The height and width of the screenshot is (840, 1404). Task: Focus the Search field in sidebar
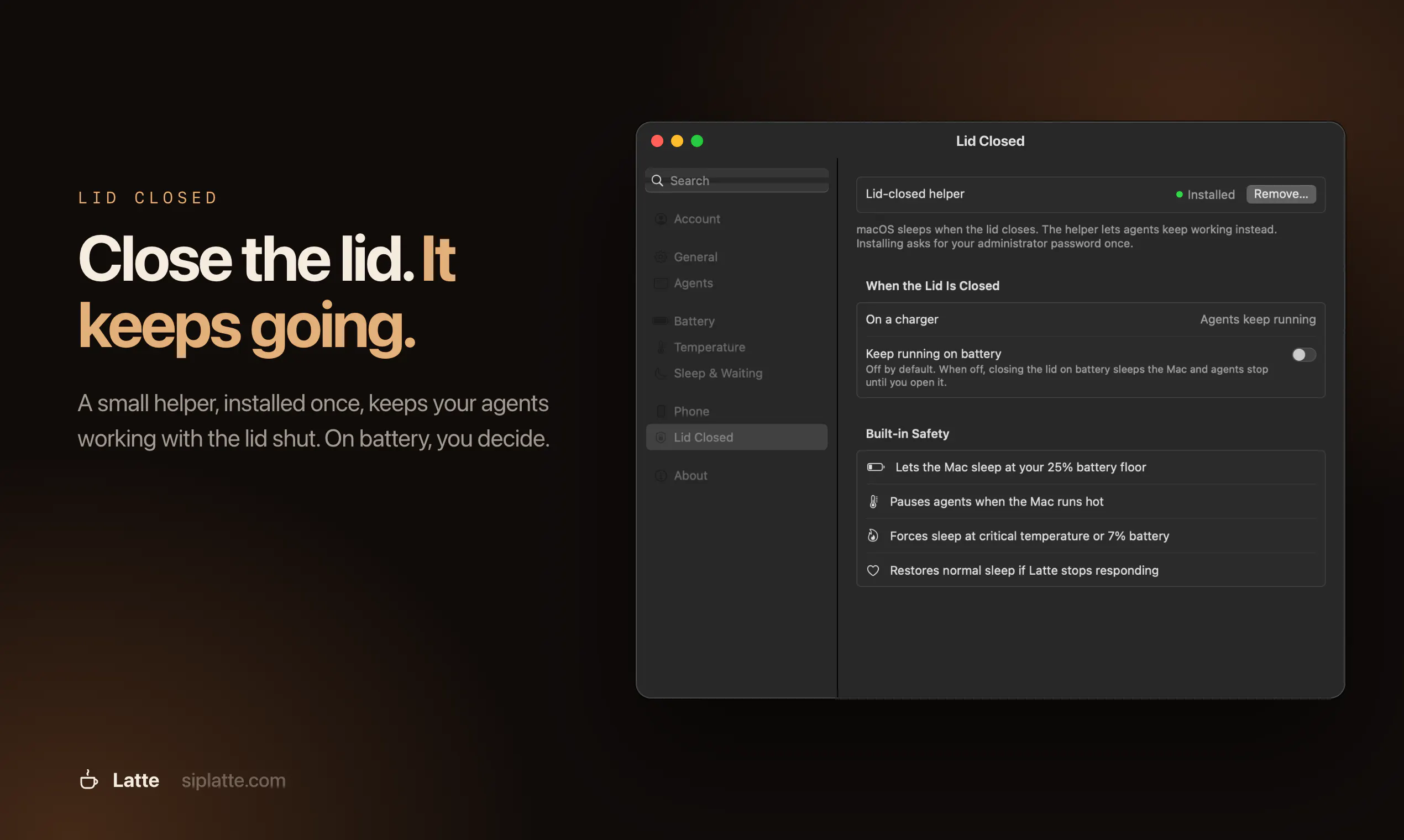[736, 181]
